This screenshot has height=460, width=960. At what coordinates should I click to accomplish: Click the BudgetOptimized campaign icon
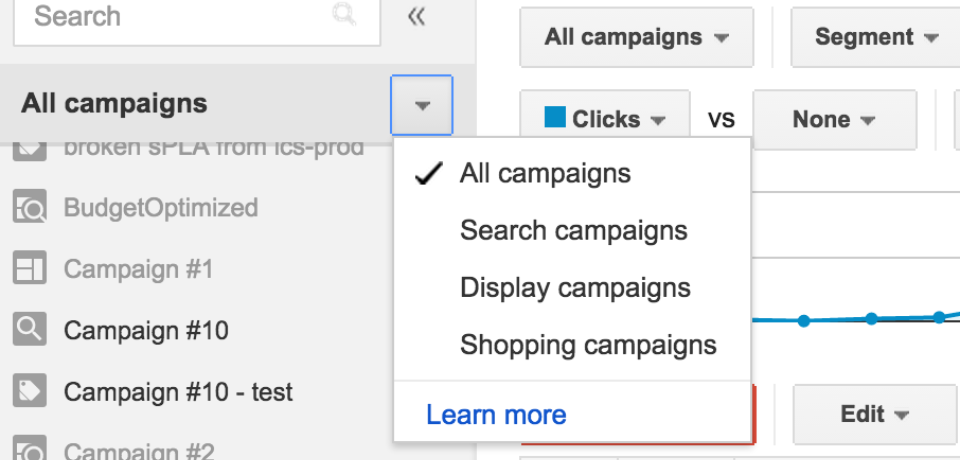click(29, 208)
